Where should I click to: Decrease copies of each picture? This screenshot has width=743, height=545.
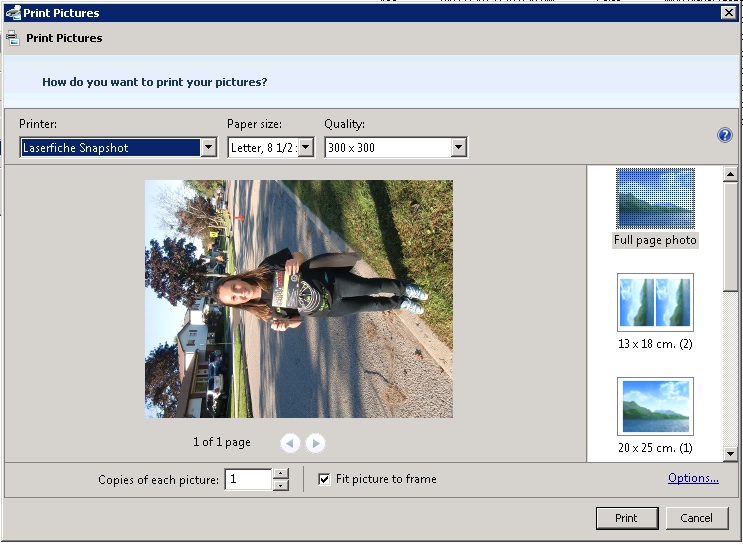click(281, 485)
